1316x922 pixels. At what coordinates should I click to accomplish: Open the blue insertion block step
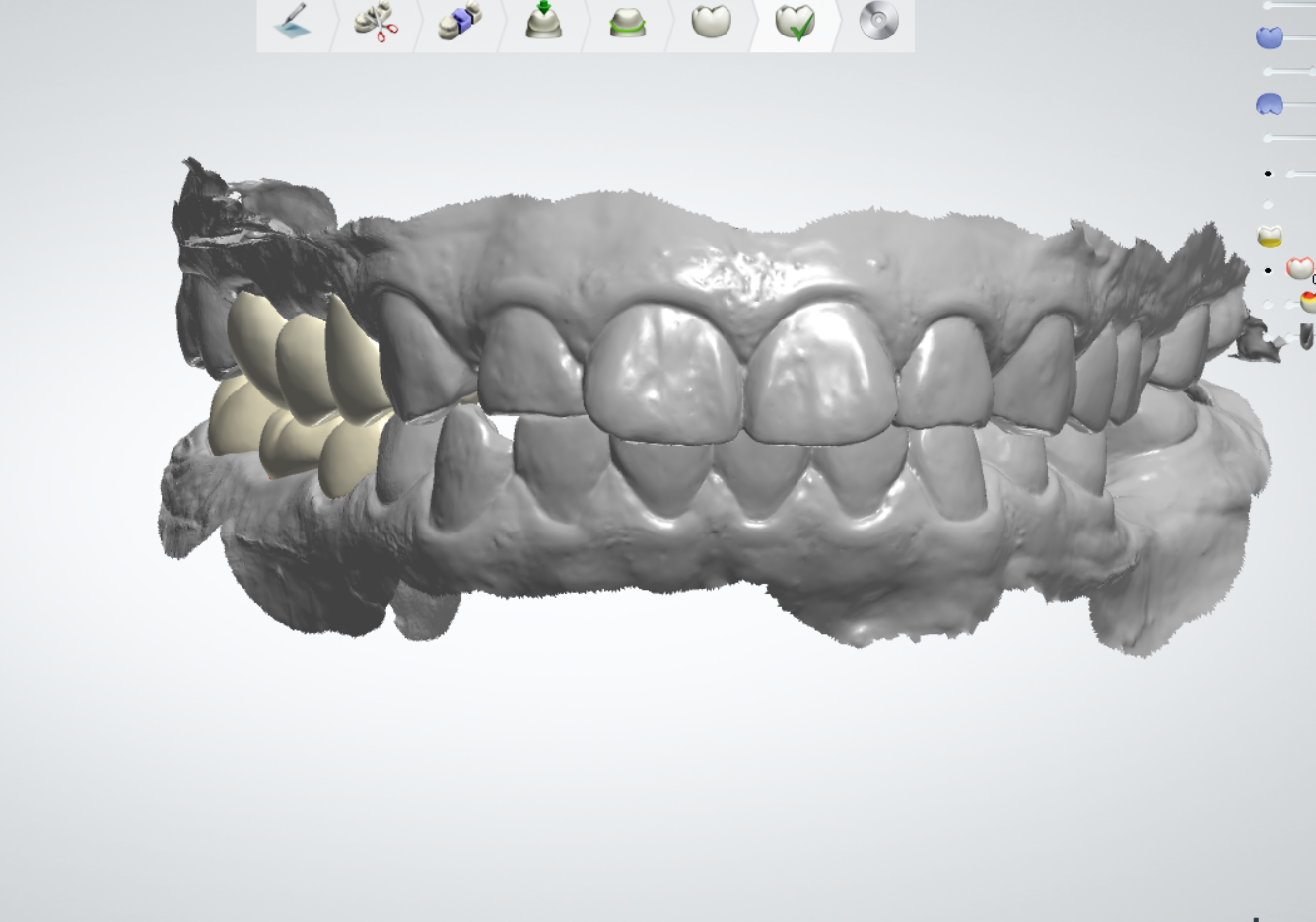459,22
